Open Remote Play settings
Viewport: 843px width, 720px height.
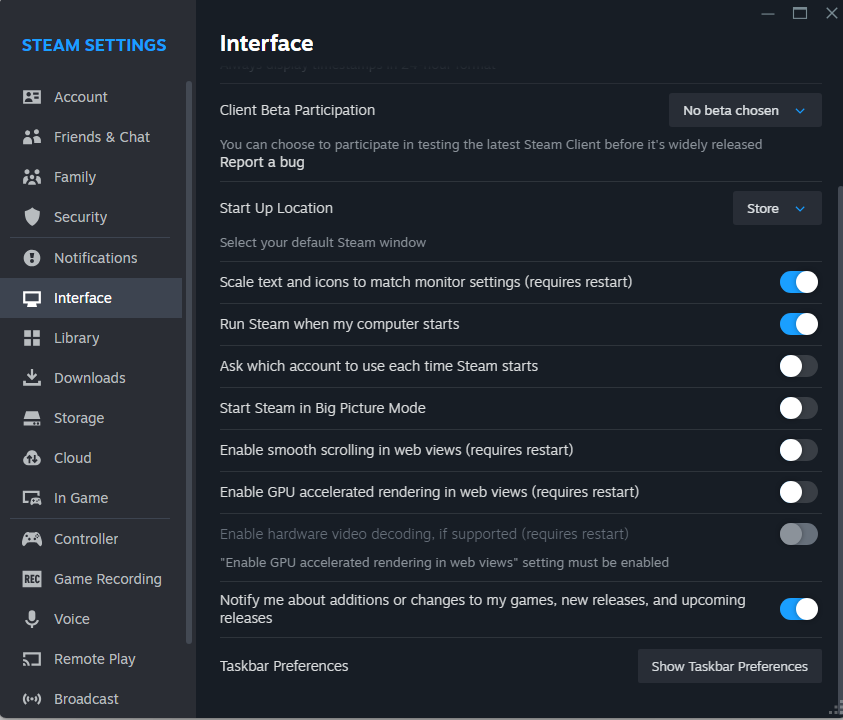coord(91,659)
